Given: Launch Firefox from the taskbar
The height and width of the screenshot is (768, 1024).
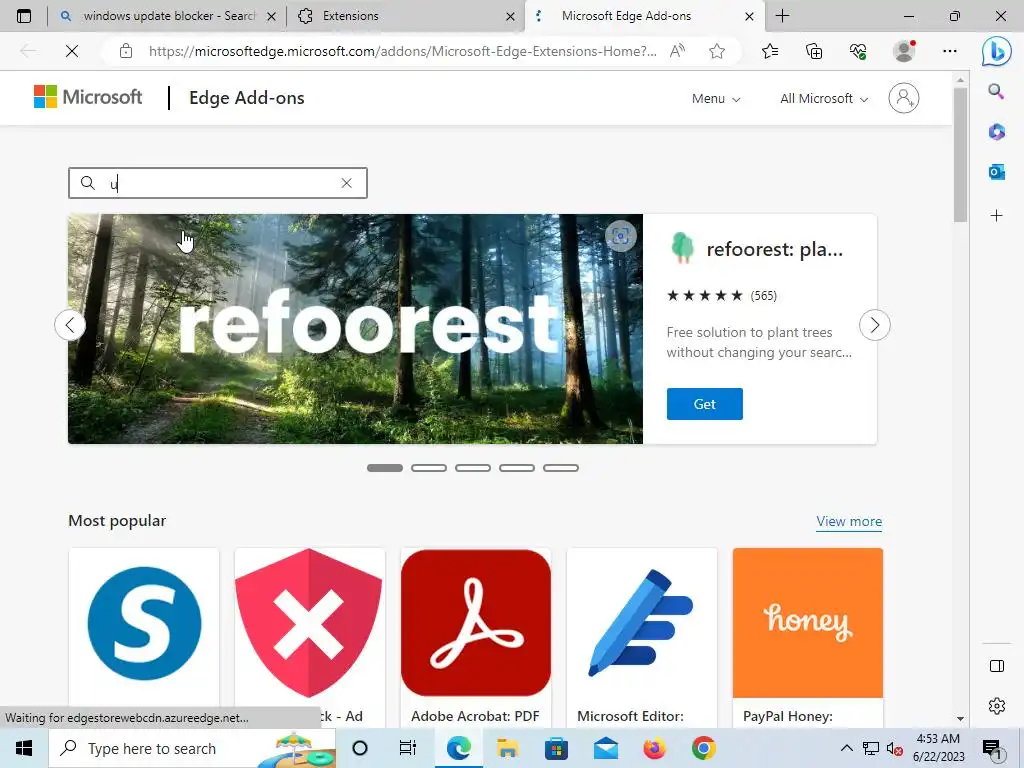Looking at the screenshot, I should click(654, 748).
